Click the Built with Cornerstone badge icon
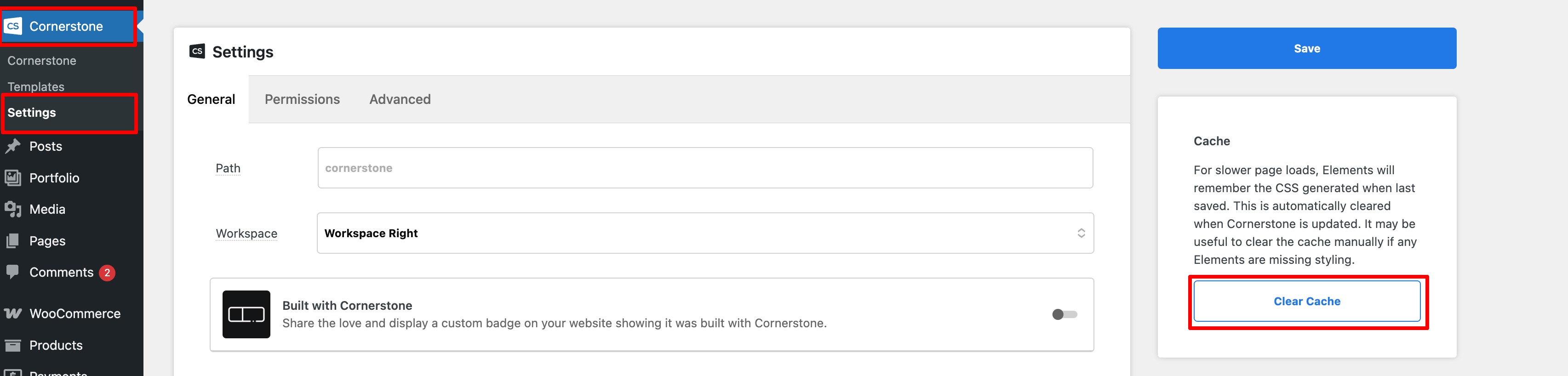The image size is (1568, 376). coord(246,314)
